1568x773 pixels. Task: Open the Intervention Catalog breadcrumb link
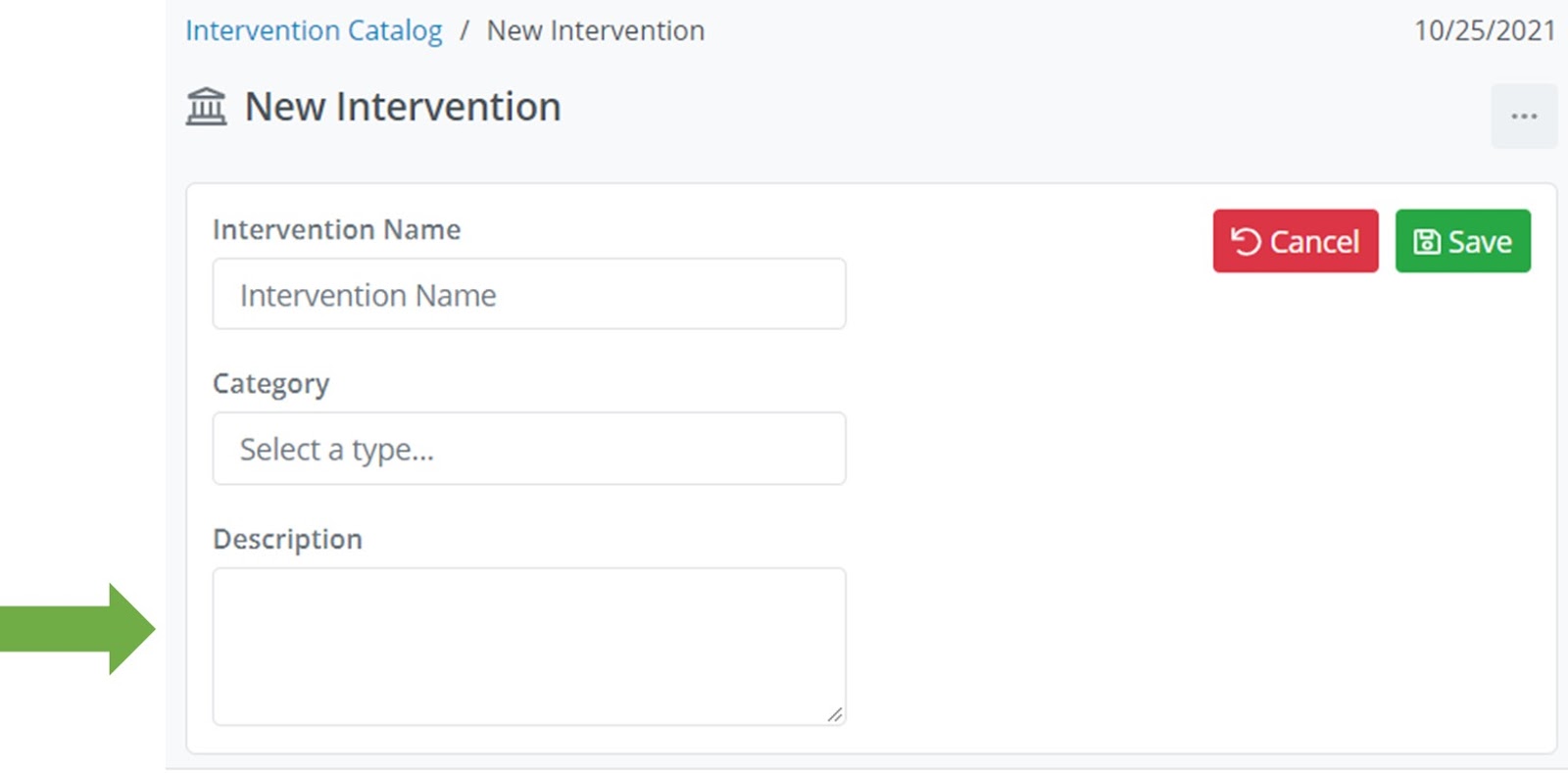tap(314, 31)
